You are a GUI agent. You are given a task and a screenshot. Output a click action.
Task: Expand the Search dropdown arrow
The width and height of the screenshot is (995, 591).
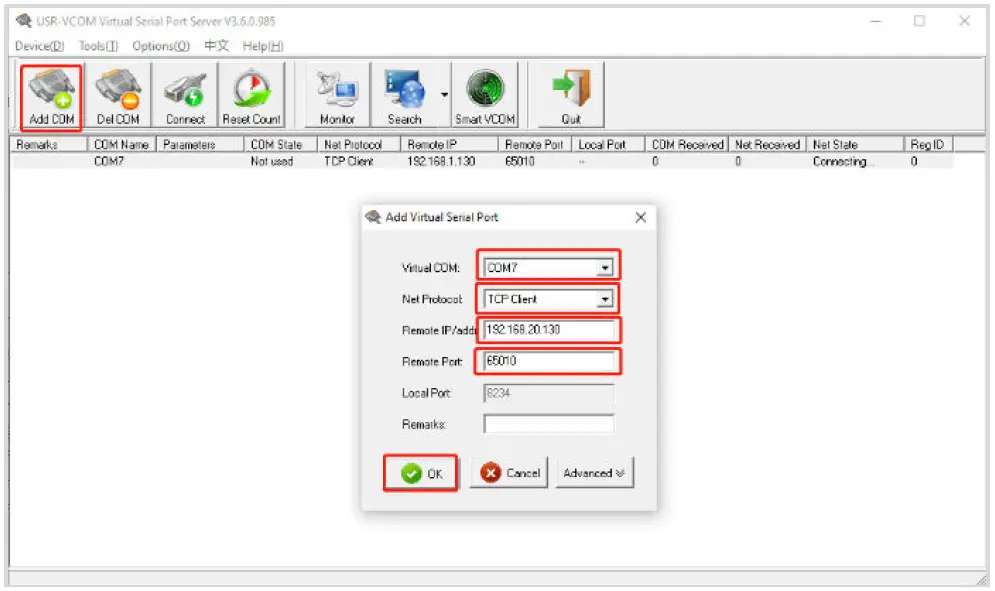click(444, 95)
